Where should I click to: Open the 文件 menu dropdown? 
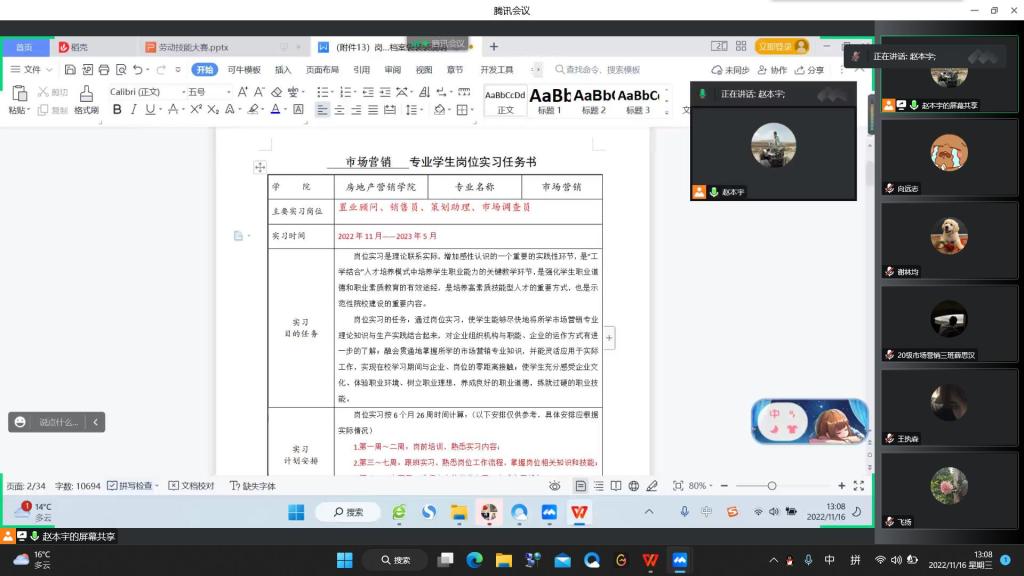(32, 70)
